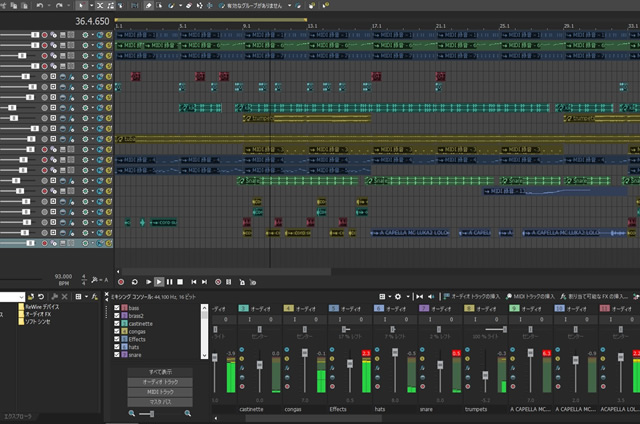Toggle the Enable Snapping icon in the toolbar
The image size is (640, 424).
(134, 5)
